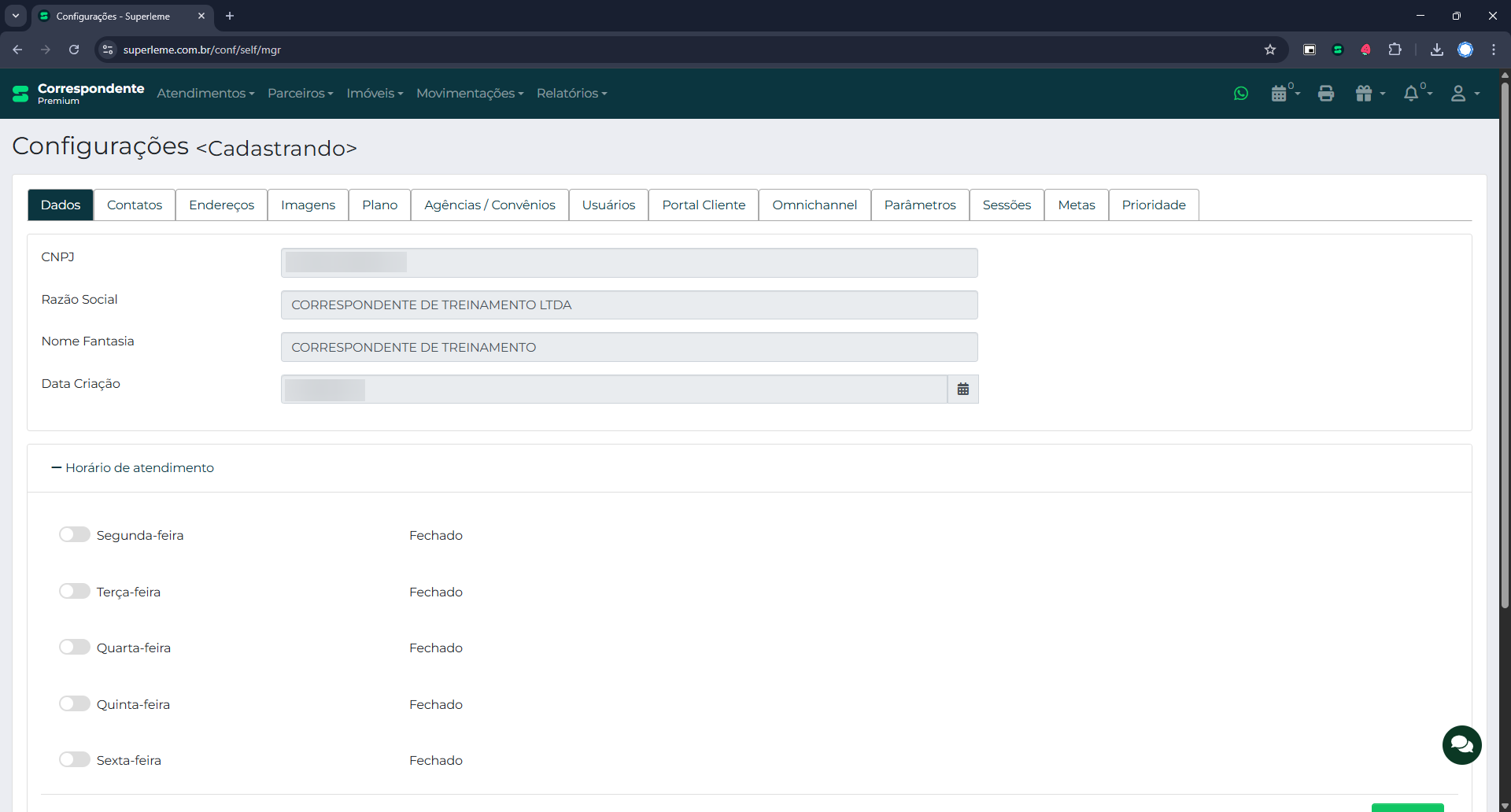Open the gift box menu icon
This screenshot has width=1511, height=812.
click(1365, 94)
